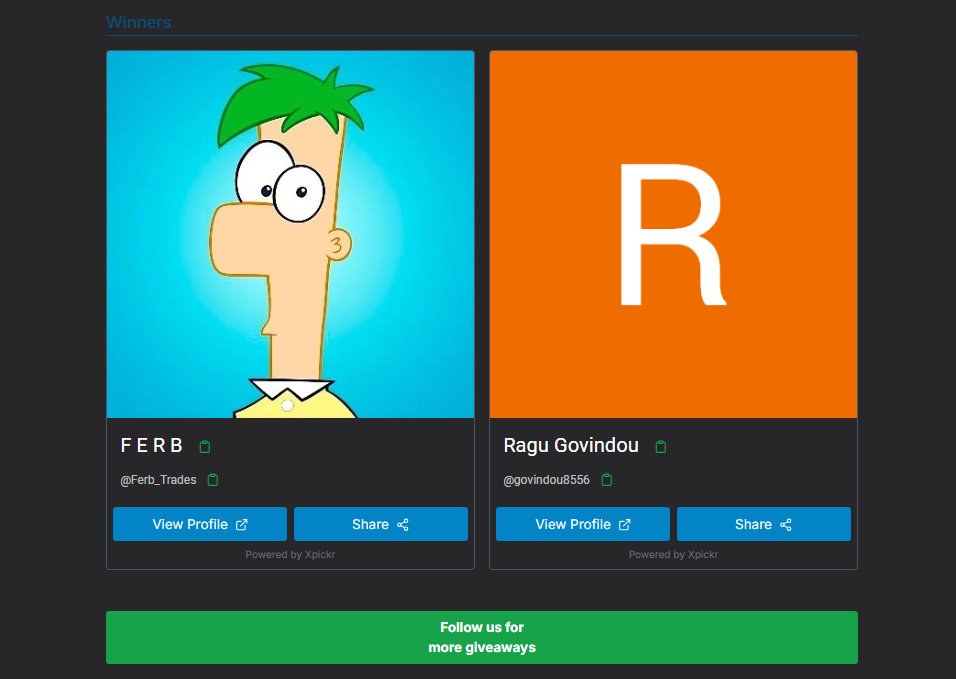
Task: Click the orange R avatar image
Action: (673, 235)
